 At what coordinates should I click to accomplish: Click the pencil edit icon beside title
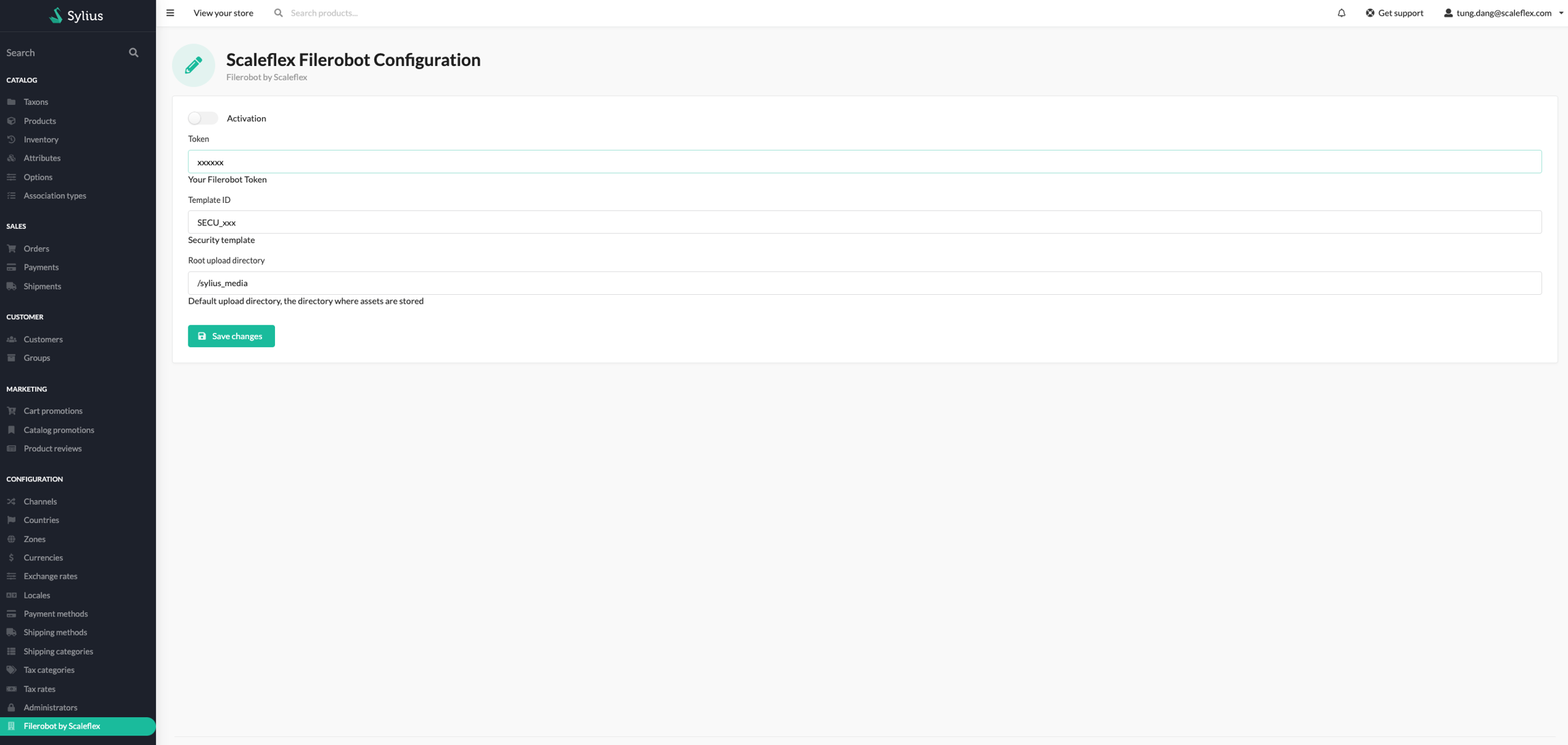[193, 65]
